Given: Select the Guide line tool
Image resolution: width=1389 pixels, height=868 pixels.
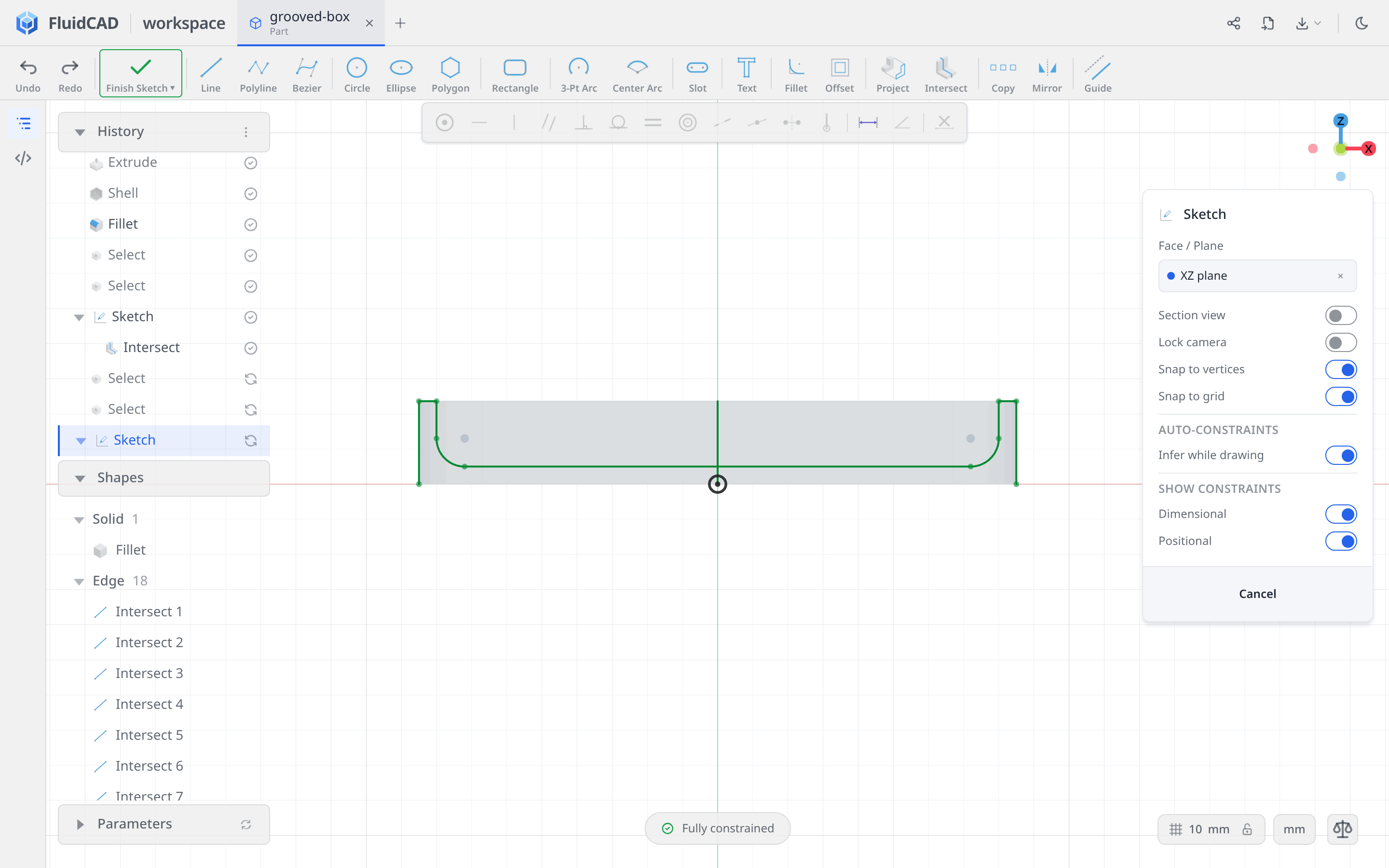Looking at the screenshot, I should click(x=1097, y=75).
